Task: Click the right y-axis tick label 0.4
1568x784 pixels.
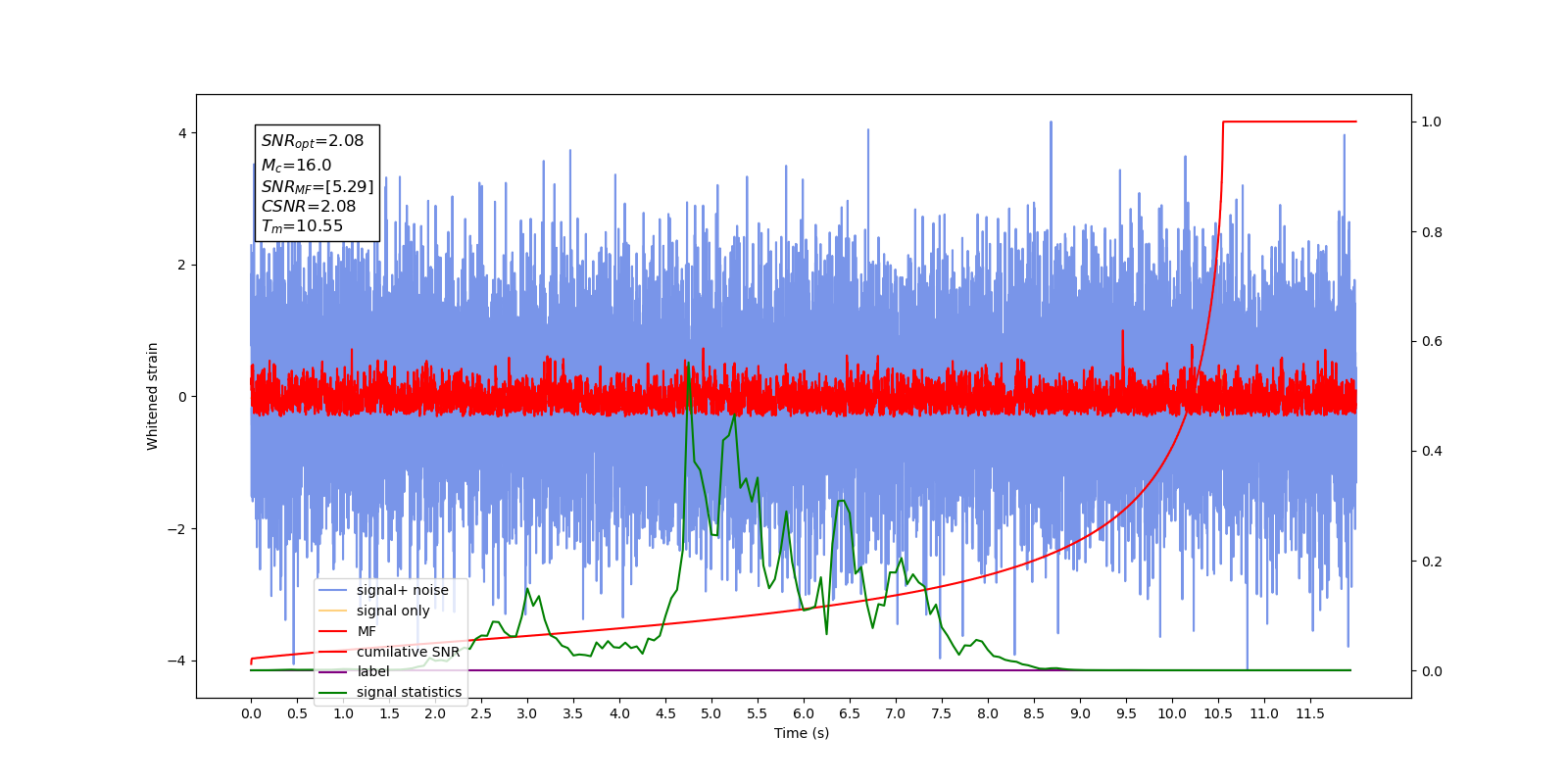Action: tap(1432, 452)
